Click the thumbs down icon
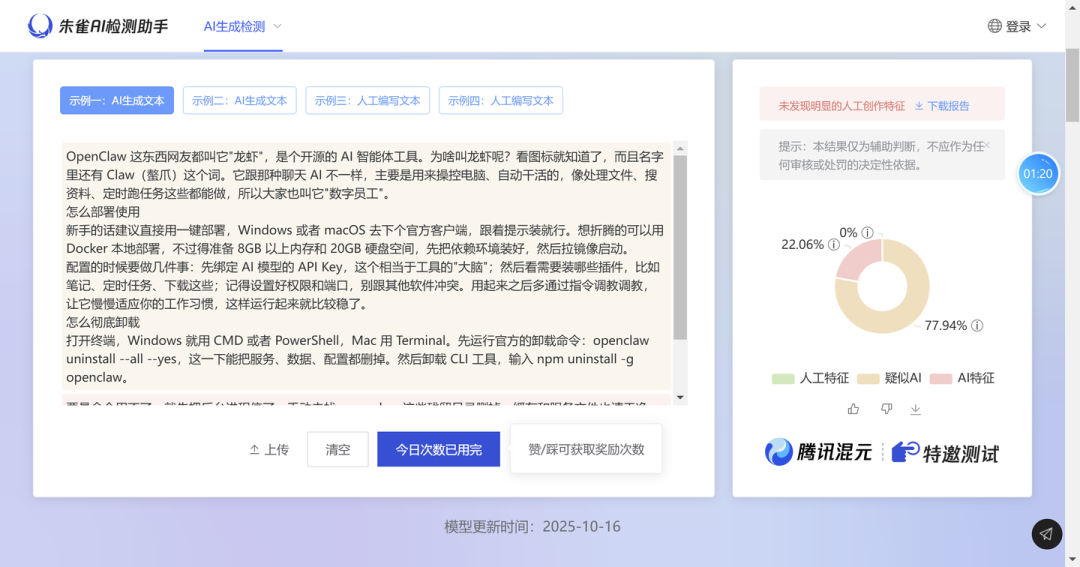The image size is (1080, 567). (886, 409)
